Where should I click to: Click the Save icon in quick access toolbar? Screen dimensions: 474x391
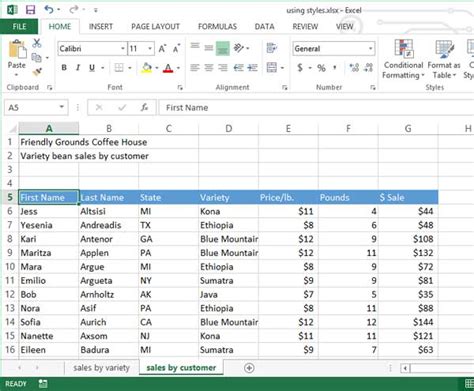coord(30,10)
